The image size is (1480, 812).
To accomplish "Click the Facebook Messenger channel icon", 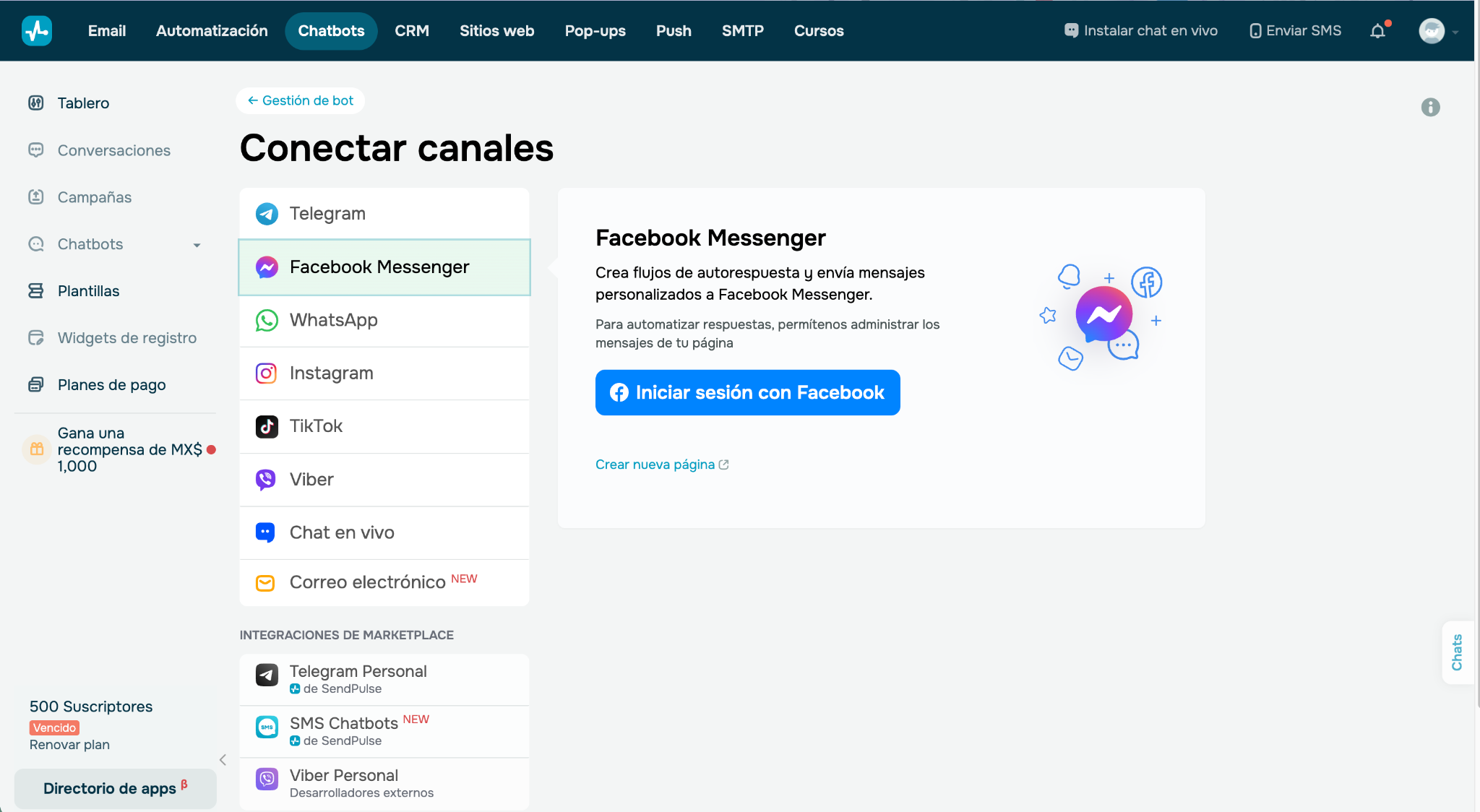I will click(x=267, y=267).
